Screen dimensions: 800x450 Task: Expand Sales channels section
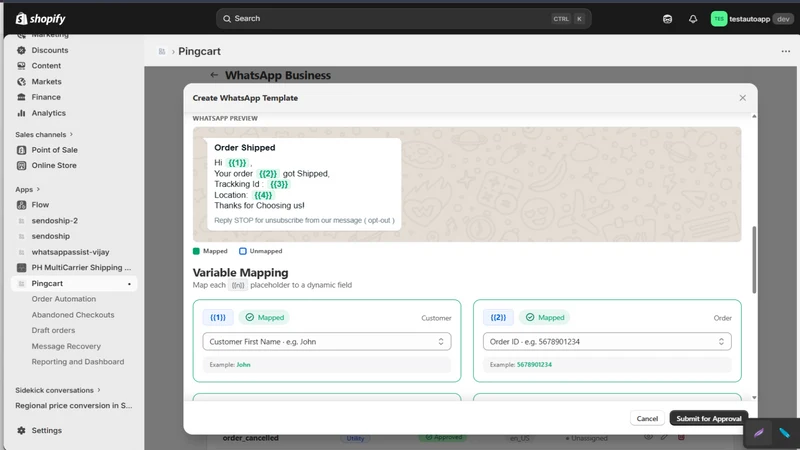44,135
